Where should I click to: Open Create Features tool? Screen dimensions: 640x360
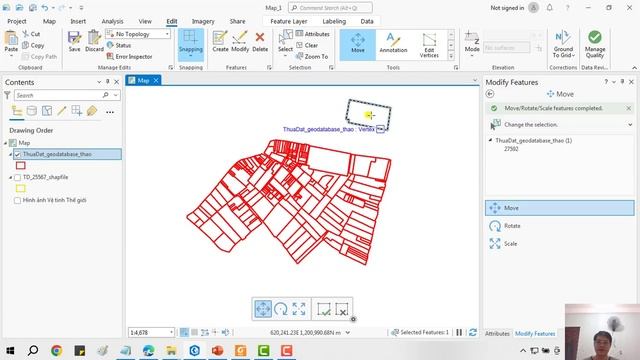tap(220, 41)
